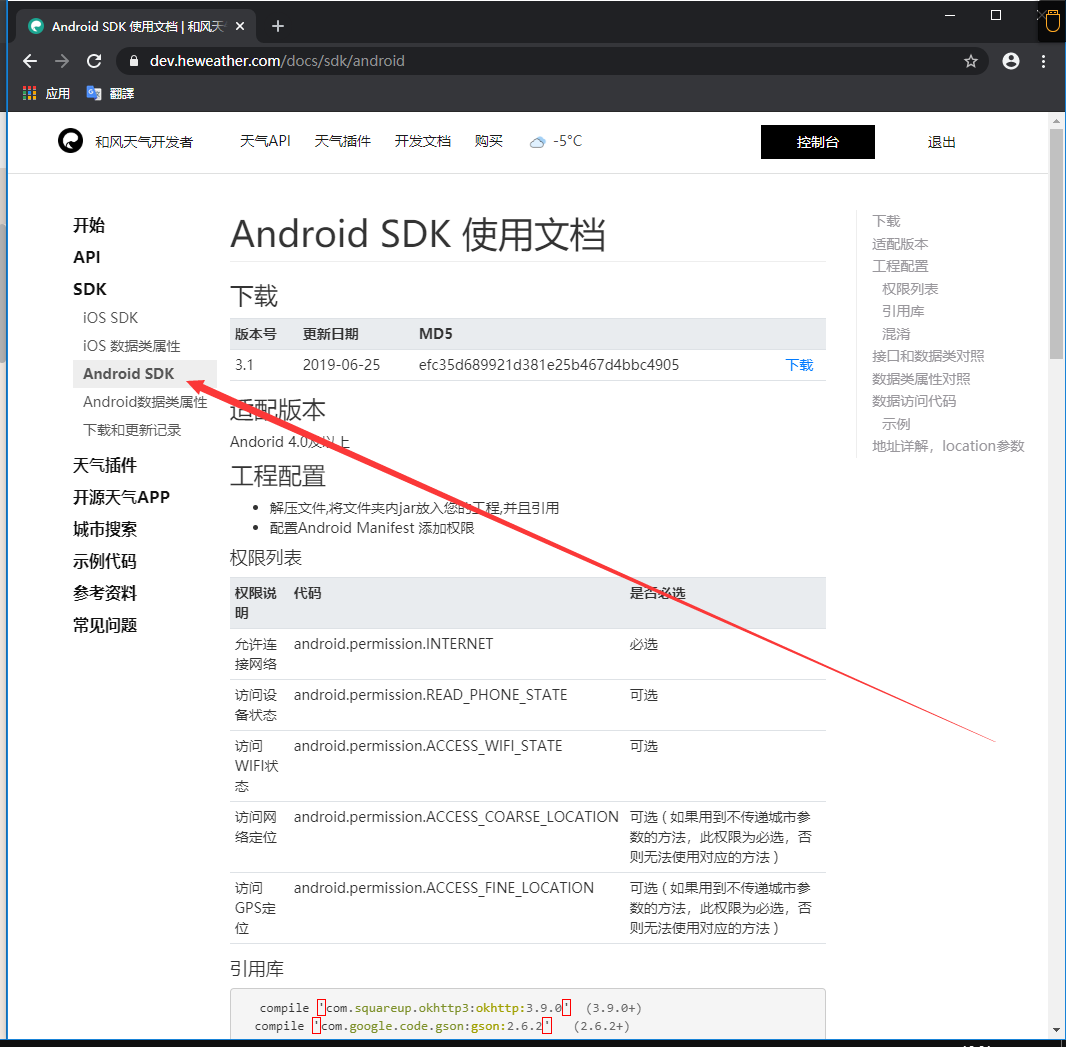1066x1047 pixels.
Task: Open Android数据类属性 in the sidebar
Action: [x=145, y=401]
